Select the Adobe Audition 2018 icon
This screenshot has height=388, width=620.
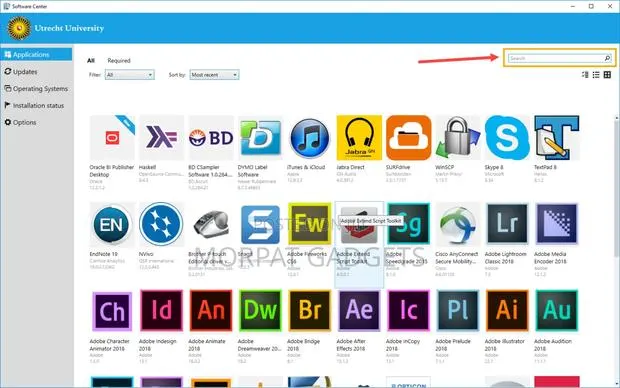pos(557,311)
